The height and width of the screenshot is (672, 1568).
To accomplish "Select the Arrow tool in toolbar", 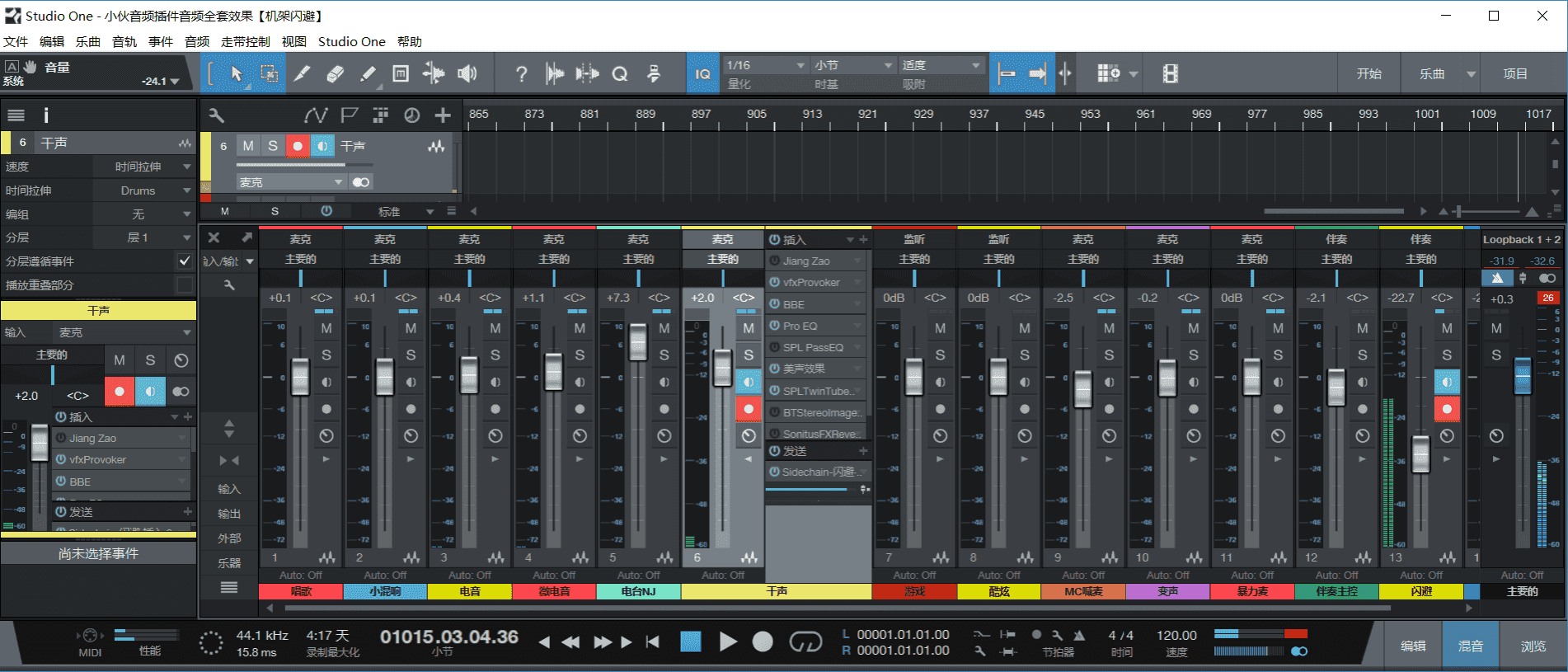I will click(x=237, y=74).
